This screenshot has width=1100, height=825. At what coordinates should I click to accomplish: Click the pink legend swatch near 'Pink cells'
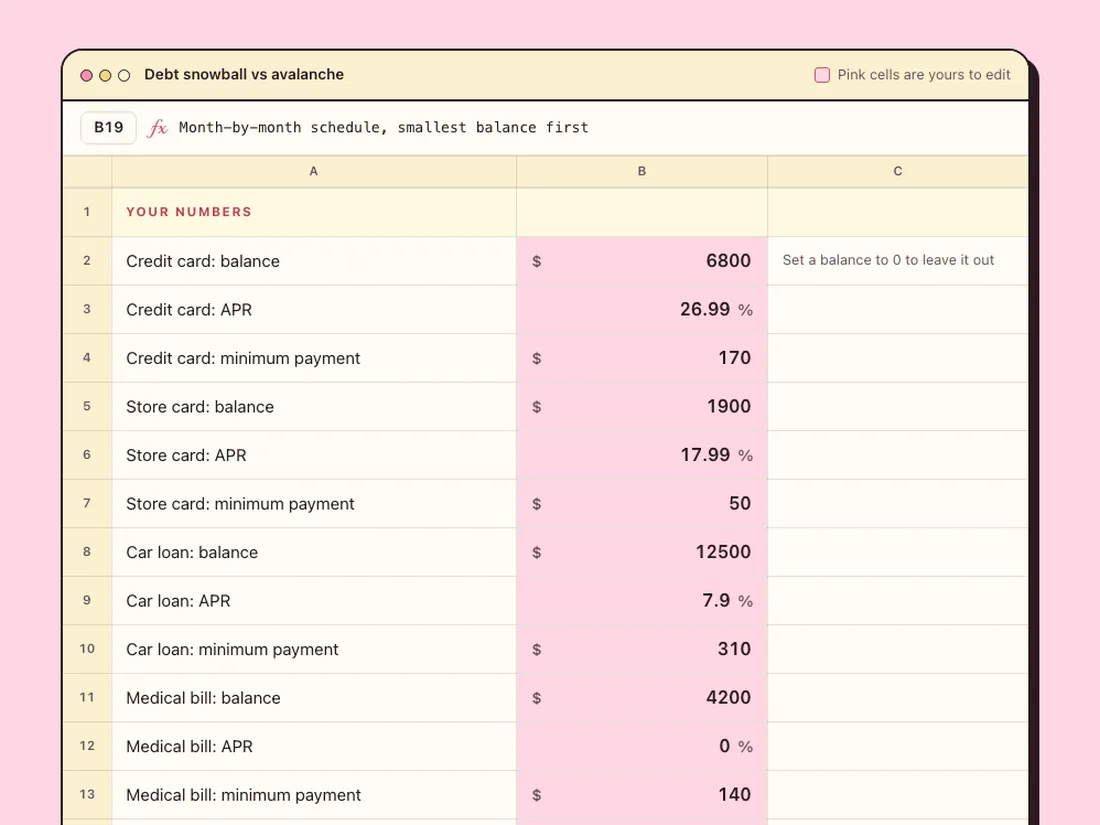[822, 75]
